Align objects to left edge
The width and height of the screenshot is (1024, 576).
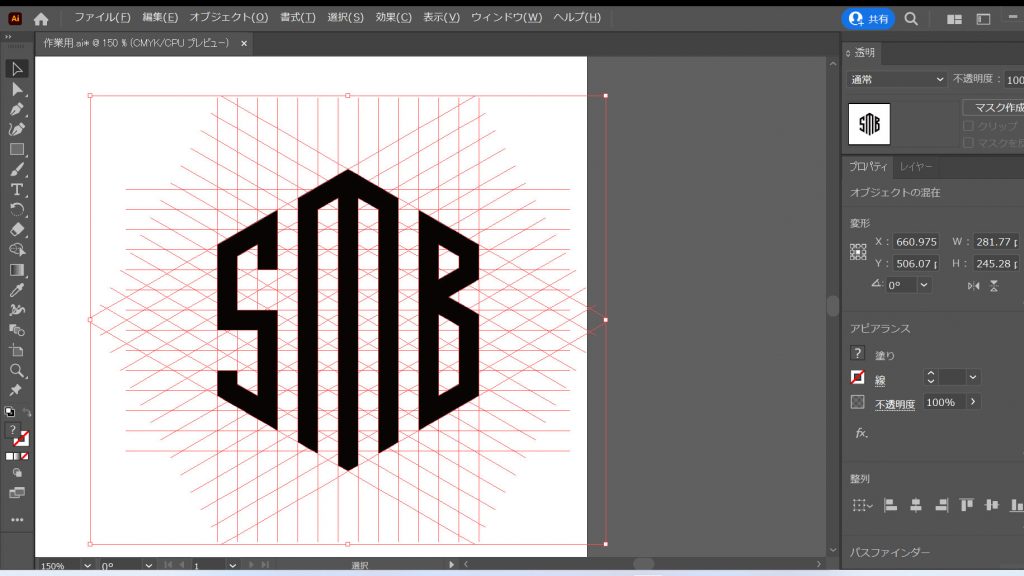[x=890, y=505]
